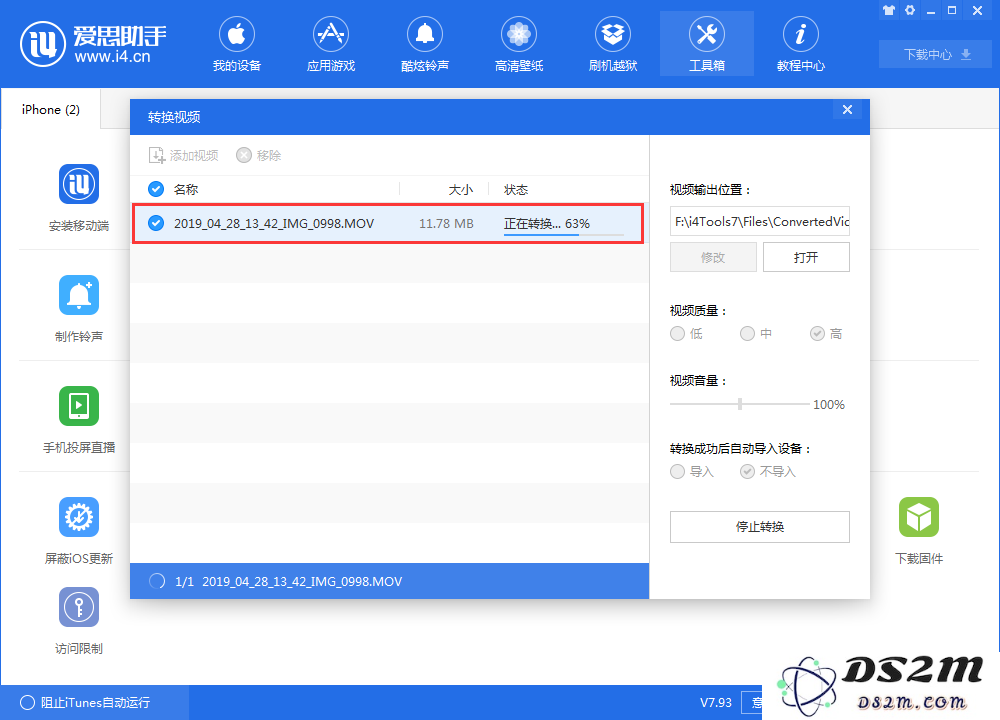Select 低 low video quality

[x=686, y=334]
